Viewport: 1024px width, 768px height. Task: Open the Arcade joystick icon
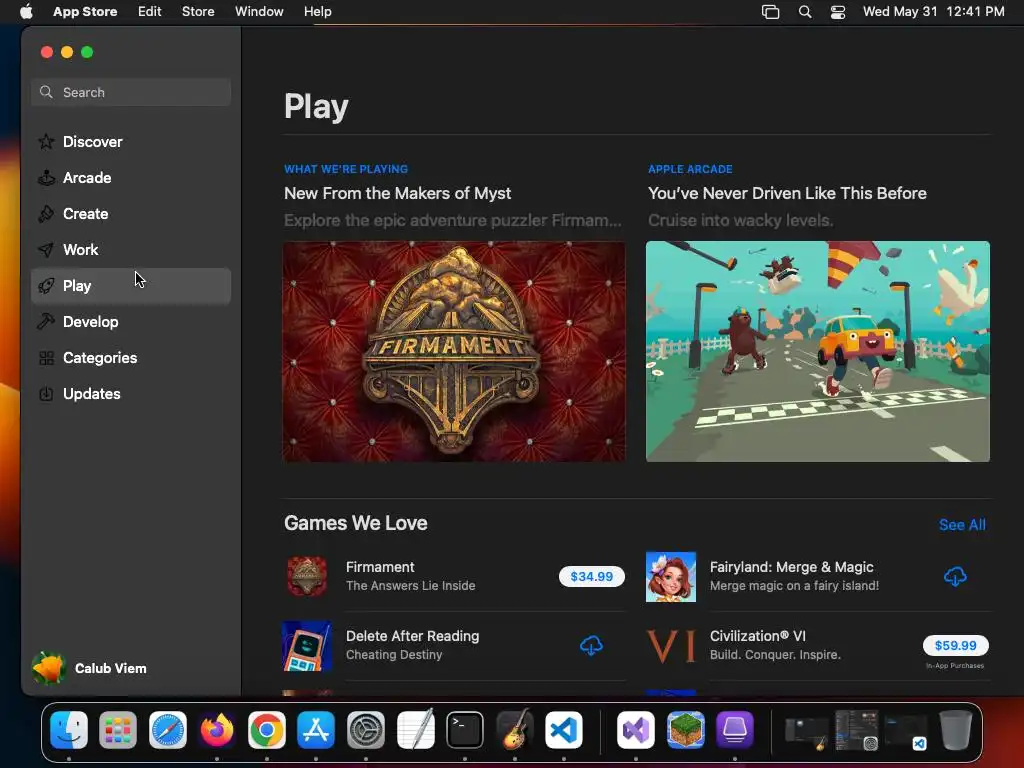46,178
